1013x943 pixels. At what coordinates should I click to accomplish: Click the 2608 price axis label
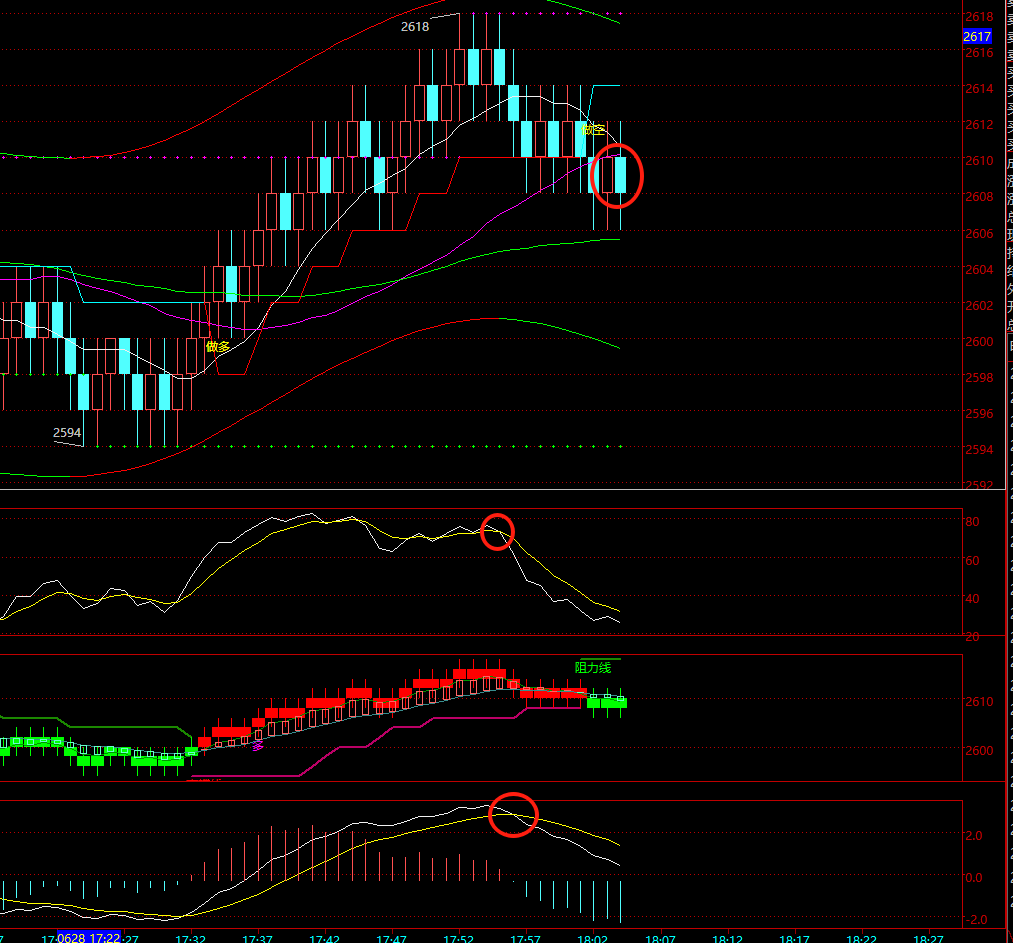979,197
